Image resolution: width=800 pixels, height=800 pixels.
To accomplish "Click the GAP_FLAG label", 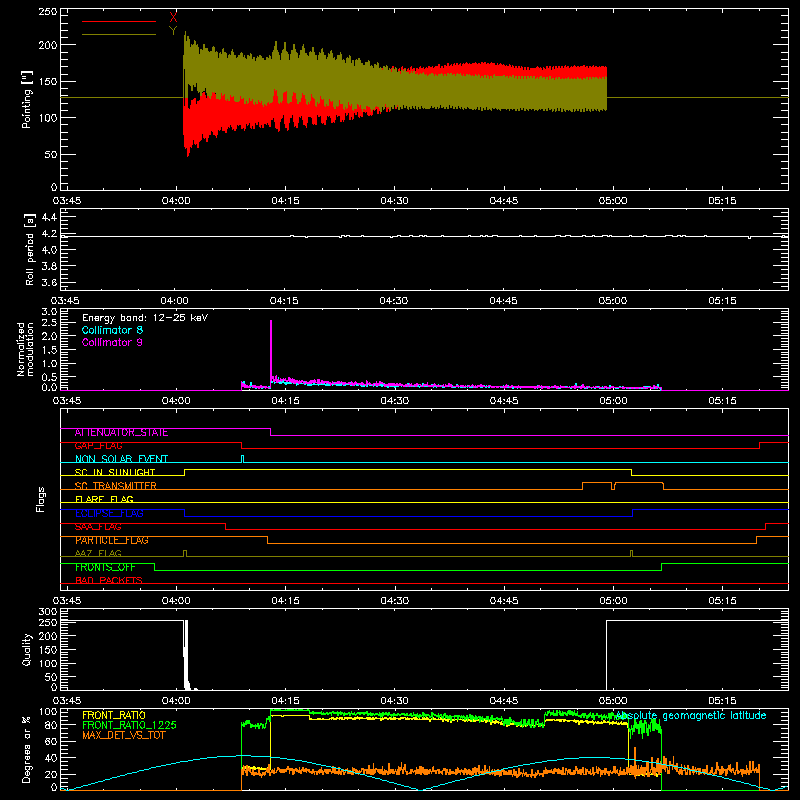I will [98, 446].
